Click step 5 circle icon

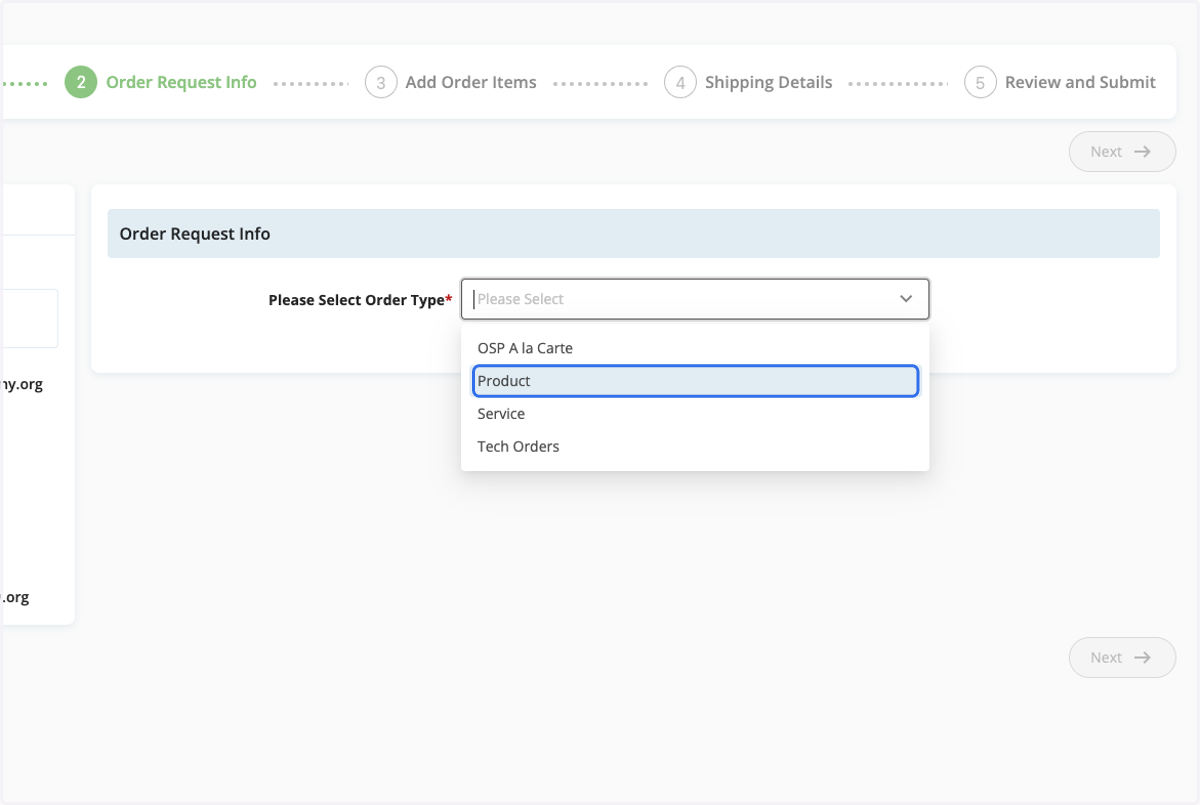980,82
